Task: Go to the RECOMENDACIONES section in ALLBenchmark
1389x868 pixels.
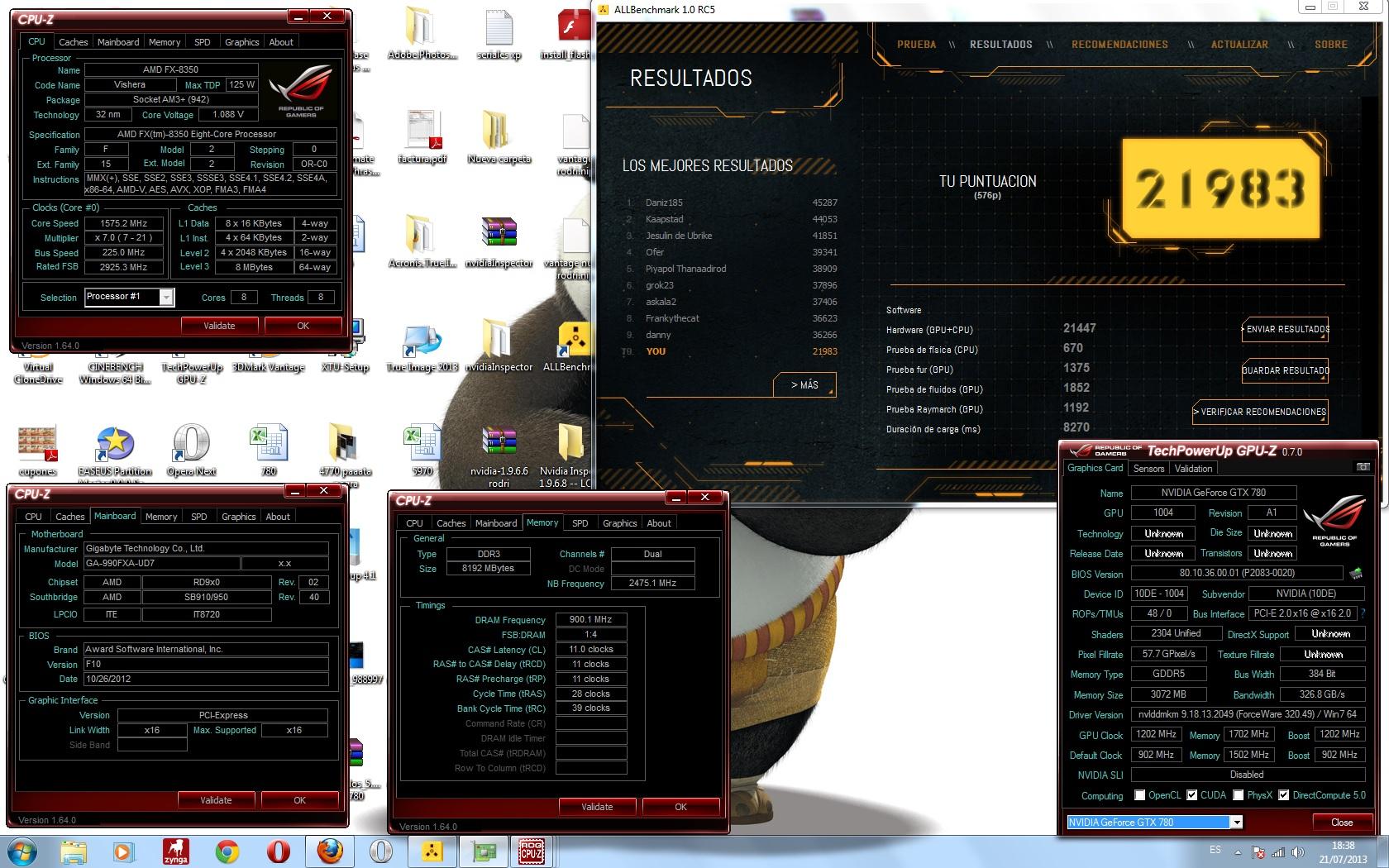Action: click(x=1119, y=45)
